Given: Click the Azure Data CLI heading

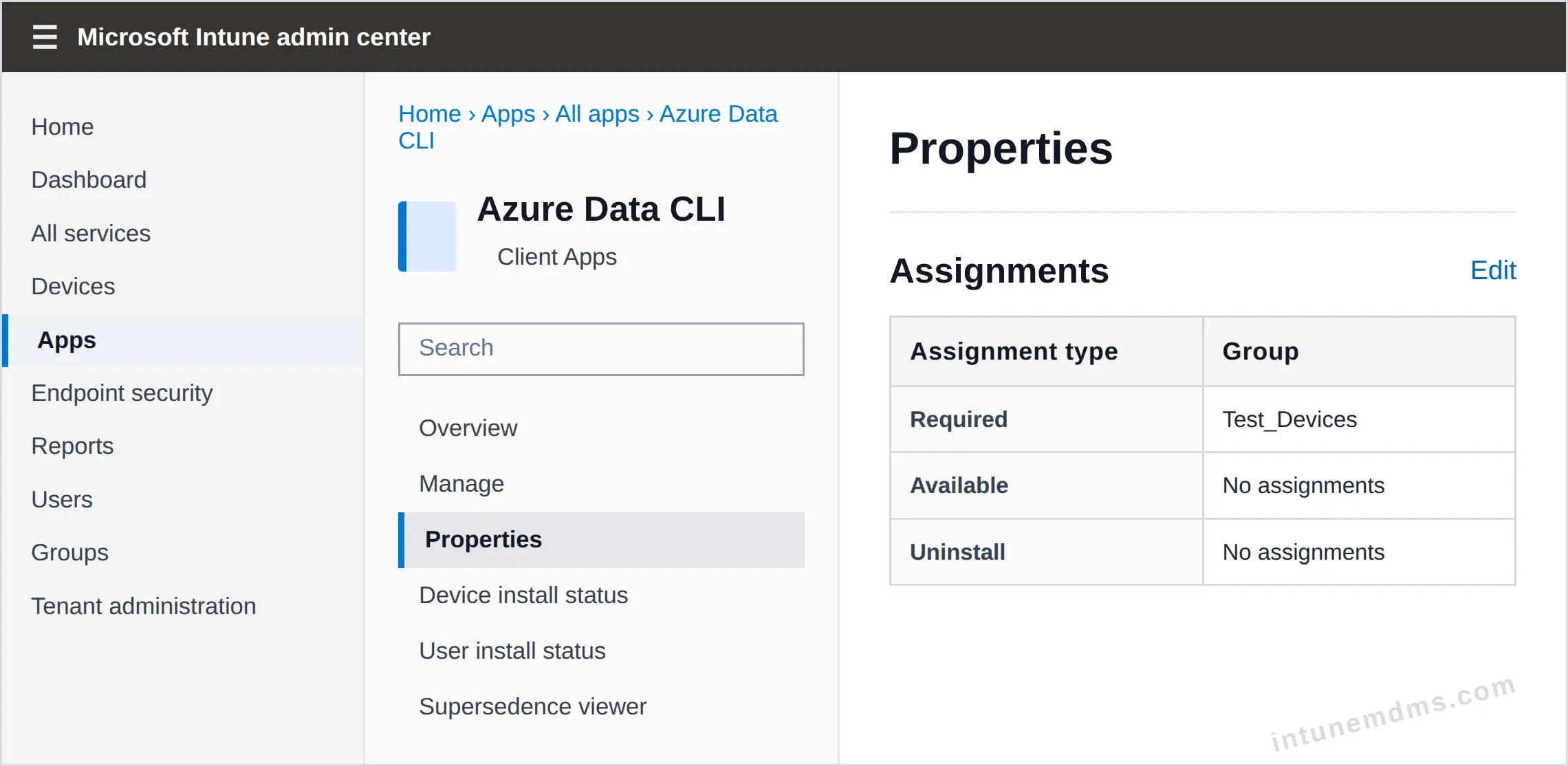Looking at the screenshot, I should (x=601, y=209).
